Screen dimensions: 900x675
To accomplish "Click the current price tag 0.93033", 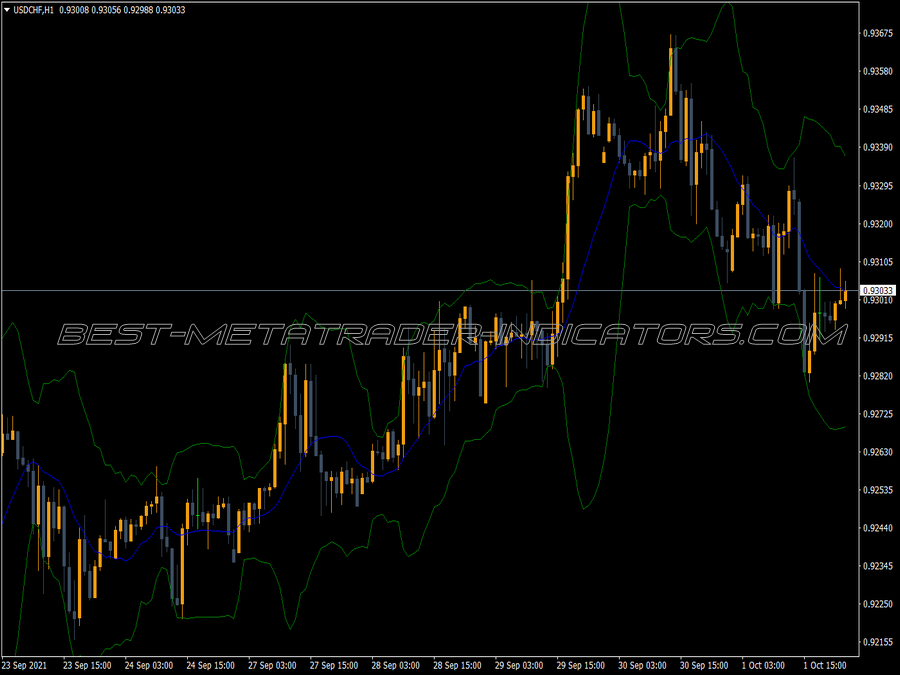I will click(878, 290).
